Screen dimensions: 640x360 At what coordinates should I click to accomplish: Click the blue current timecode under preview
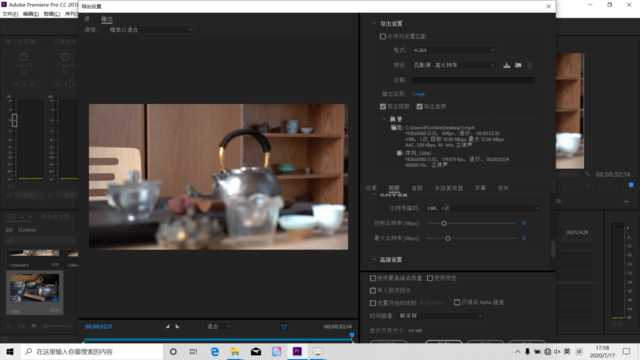pyautogui.click(x=98, y=327)
